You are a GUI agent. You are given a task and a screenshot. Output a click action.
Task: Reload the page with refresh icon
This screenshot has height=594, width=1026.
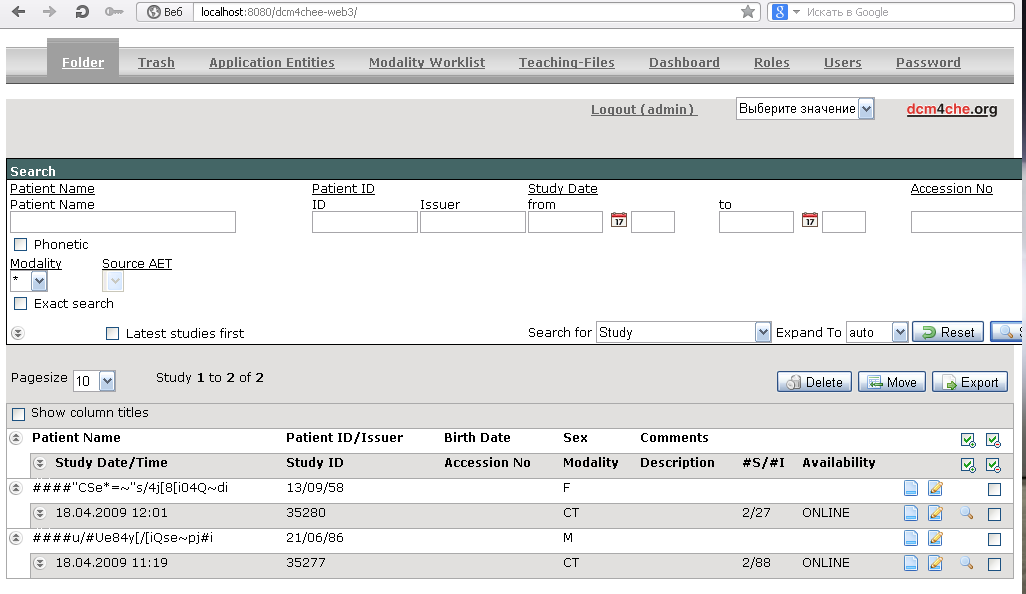(x=82, y=12)
